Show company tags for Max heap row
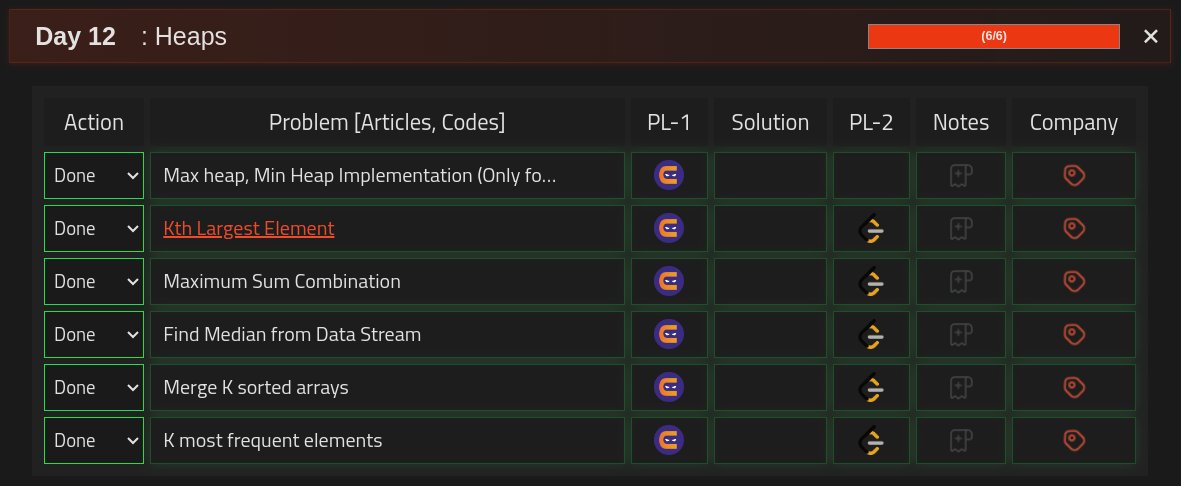Image resolution: width=1181 pixels, height=486 pixels. click(1073, 176)
